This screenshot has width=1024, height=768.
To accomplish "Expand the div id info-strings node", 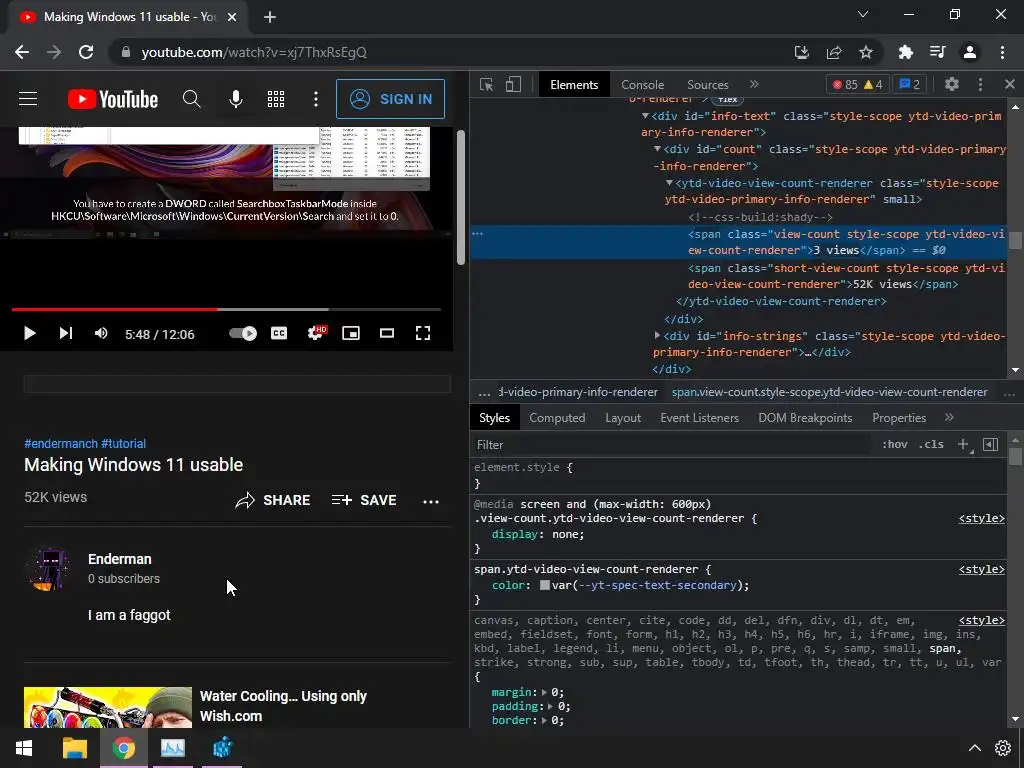I will click(658, 336).
